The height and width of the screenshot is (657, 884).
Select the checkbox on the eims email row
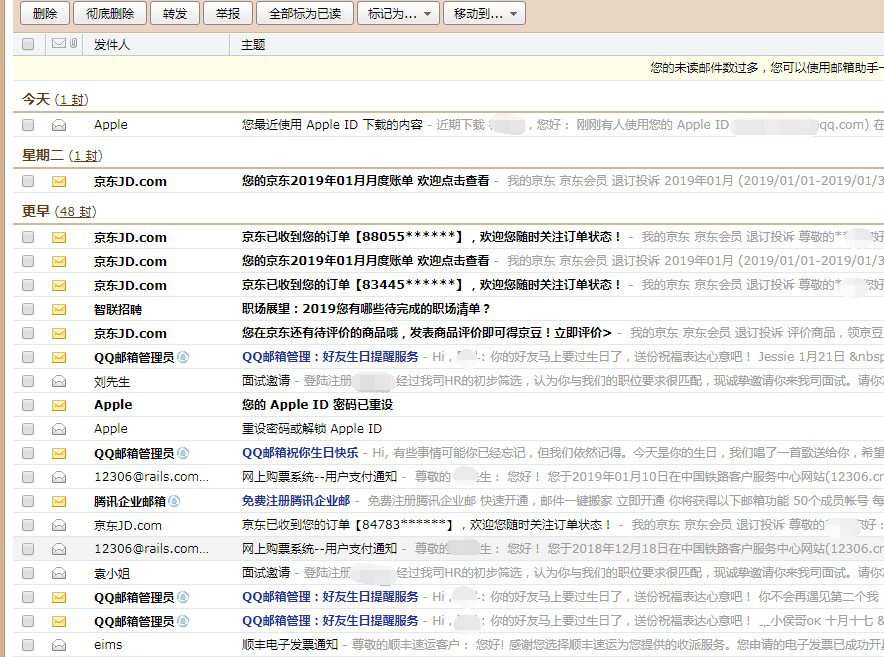(x=28, y=645)
